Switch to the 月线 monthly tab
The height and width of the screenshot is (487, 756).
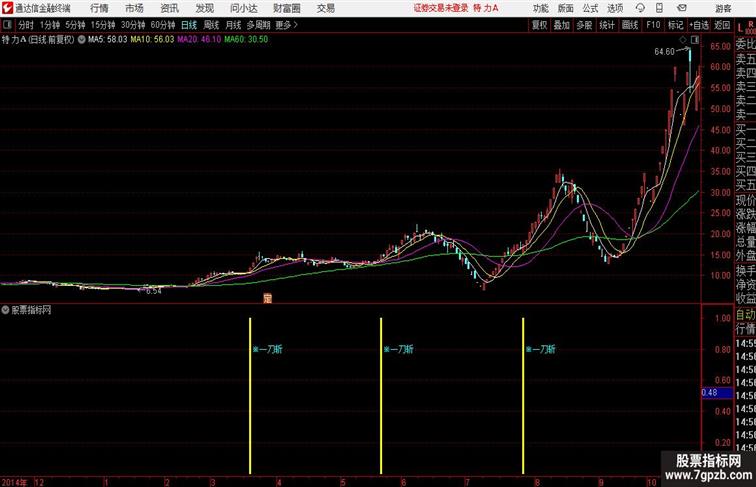tap(233, 25)
